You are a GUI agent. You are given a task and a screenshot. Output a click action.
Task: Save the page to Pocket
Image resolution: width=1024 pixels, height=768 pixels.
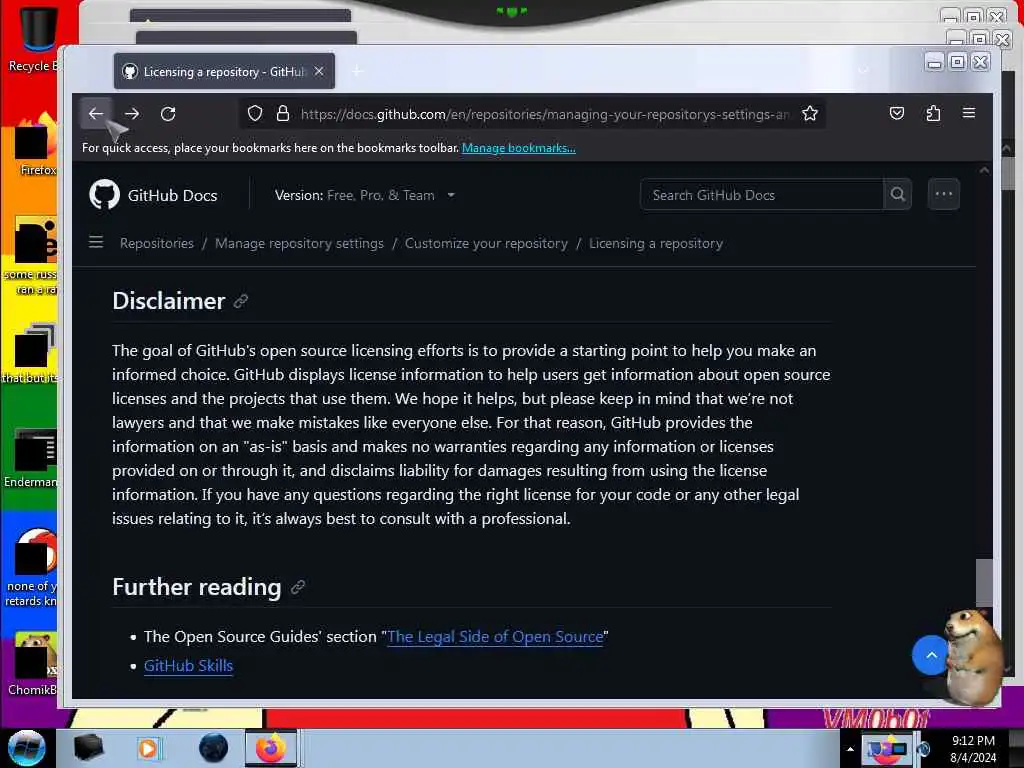point(897,113)
